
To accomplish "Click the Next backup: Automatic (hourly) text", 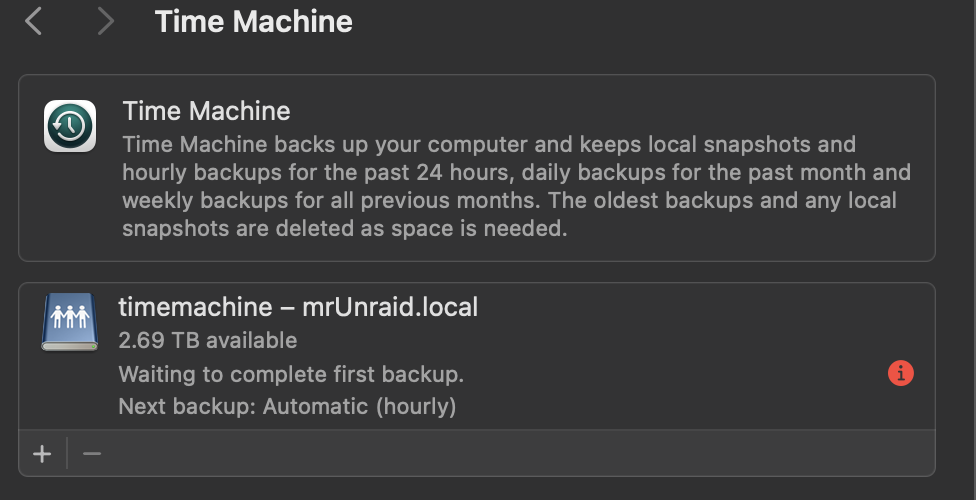I will pos(287,407).
